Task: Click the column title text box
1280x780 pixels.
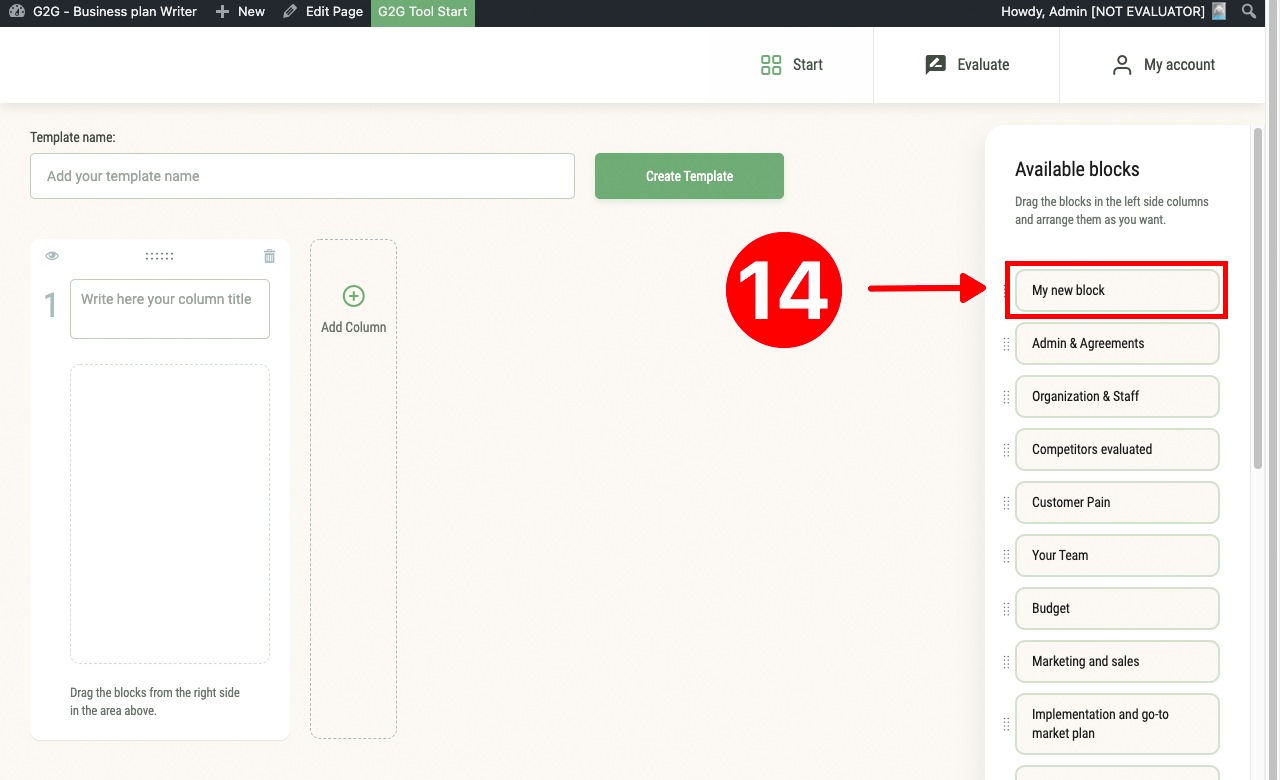Action: pyautogui.click(x=170, y=309)
